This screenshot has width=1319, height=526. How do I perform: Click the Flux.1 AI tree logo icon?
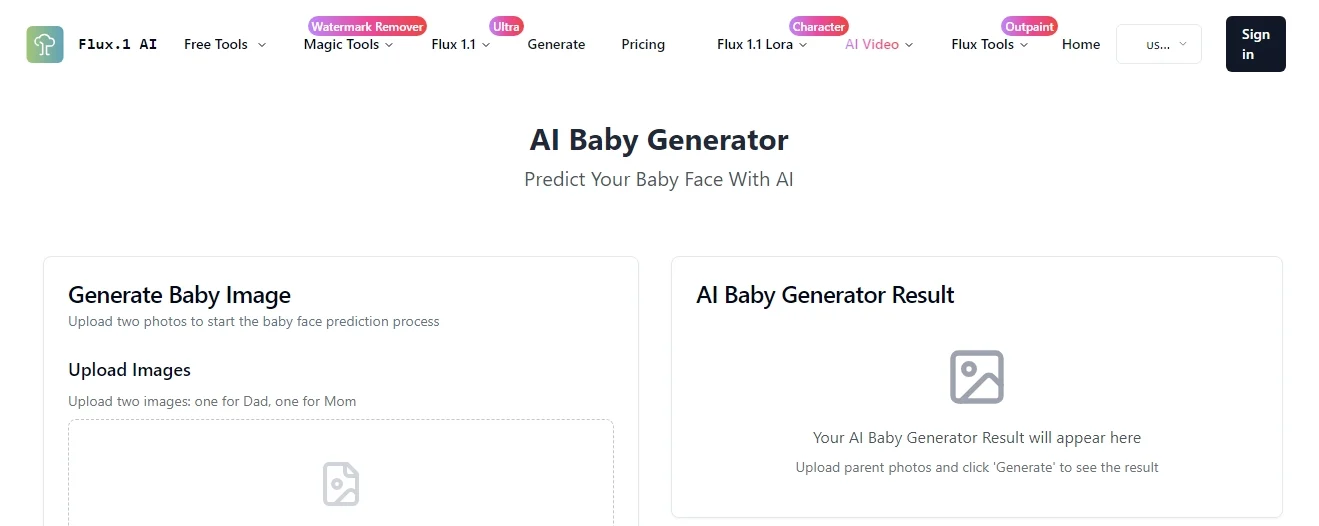[x=45, y=44]
